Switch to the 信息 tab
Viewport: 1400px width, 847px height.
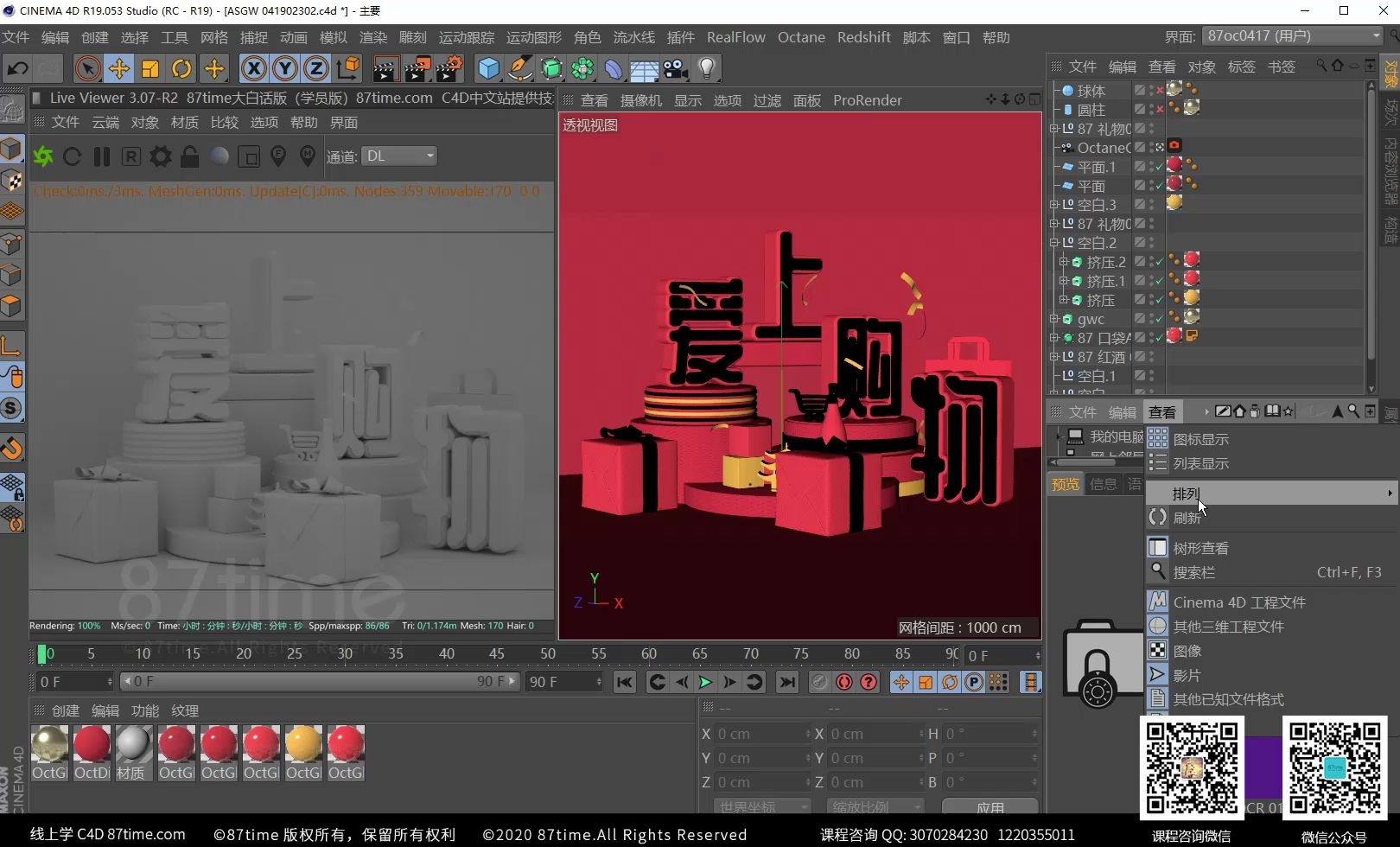click(1104, 484)
